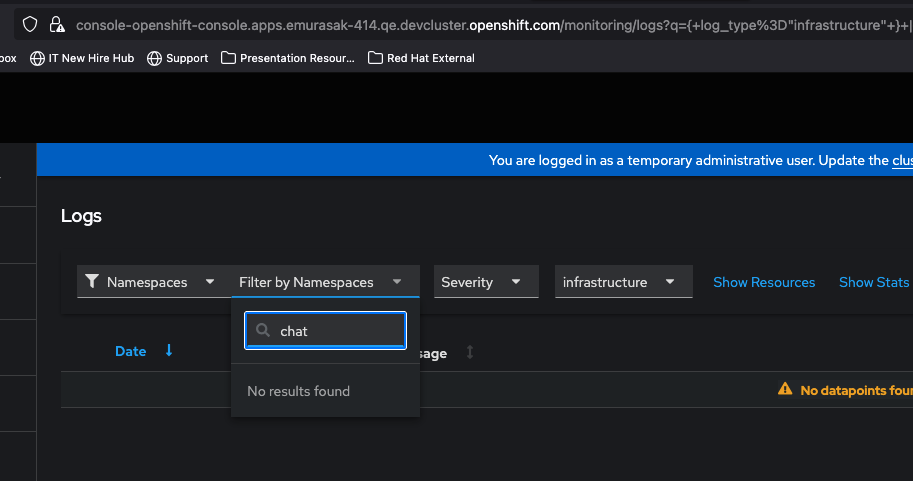Click the magnifier icon in namespace search
Image resolution: width=913 pixels, height=481 pixels.
(x=263, y=331)
